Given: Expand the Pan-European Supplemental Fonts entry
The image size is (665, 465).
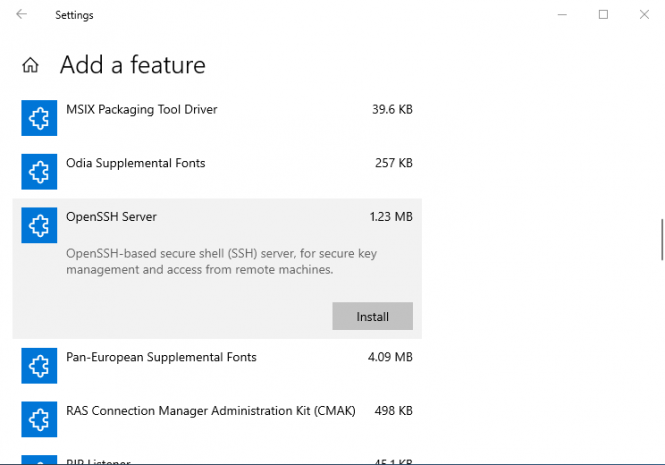Looking at the screenshot, I should (x=161, y=357).
